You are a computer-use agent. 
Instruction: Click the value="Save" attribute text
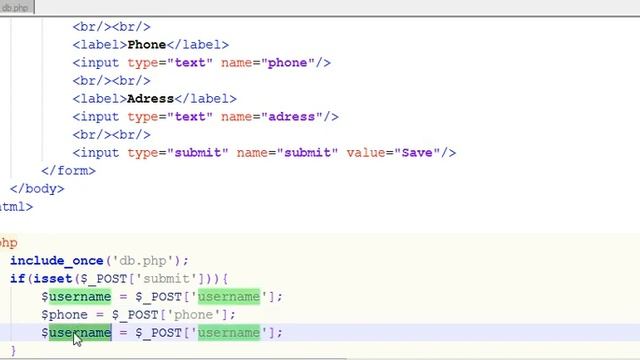click(x=393, y=153)
